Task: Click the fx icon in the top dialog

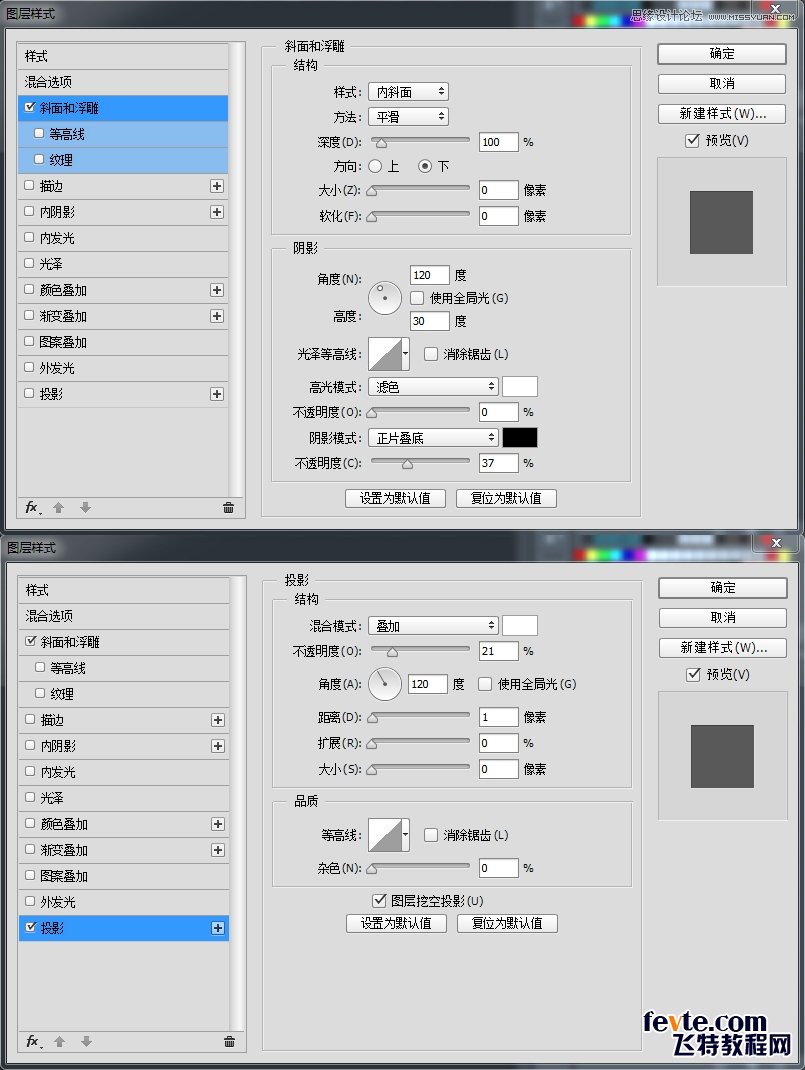Action: point(33,507)
